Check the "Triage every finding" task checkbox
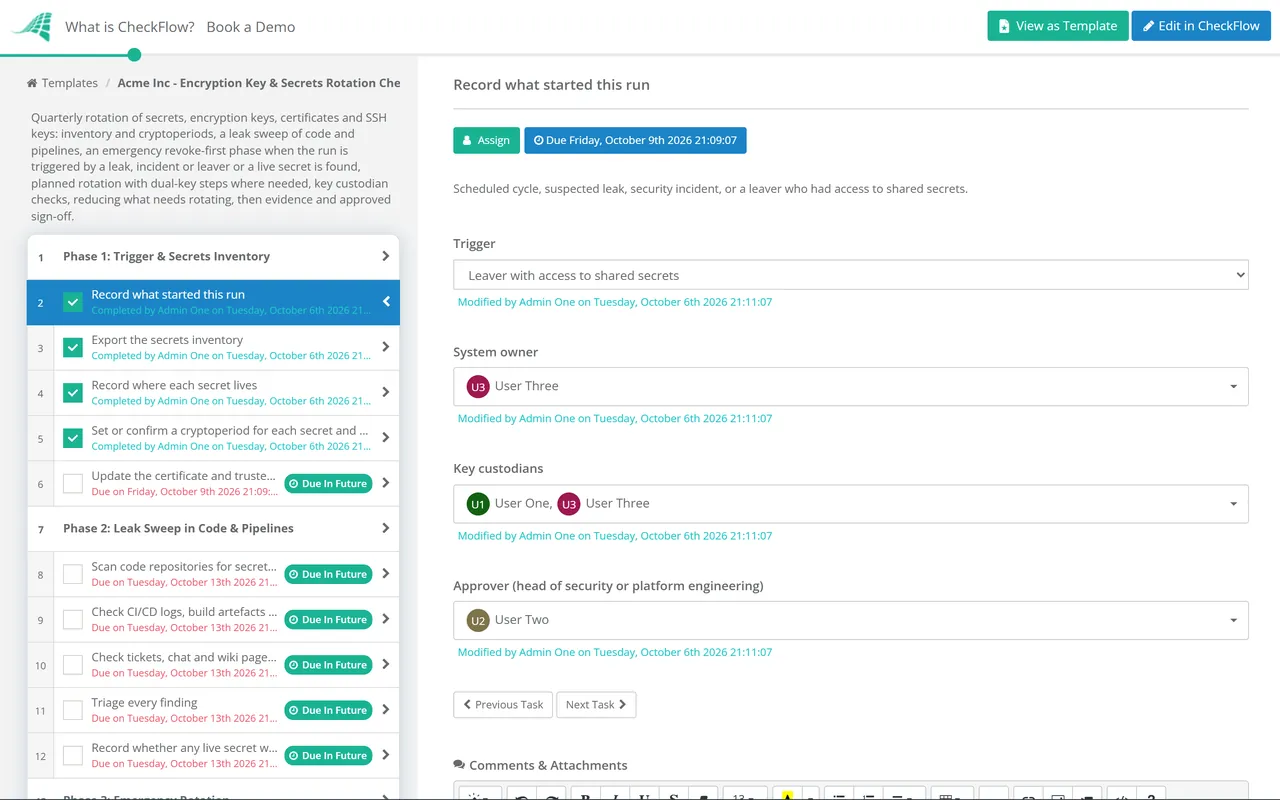 [x=73, y=711]
